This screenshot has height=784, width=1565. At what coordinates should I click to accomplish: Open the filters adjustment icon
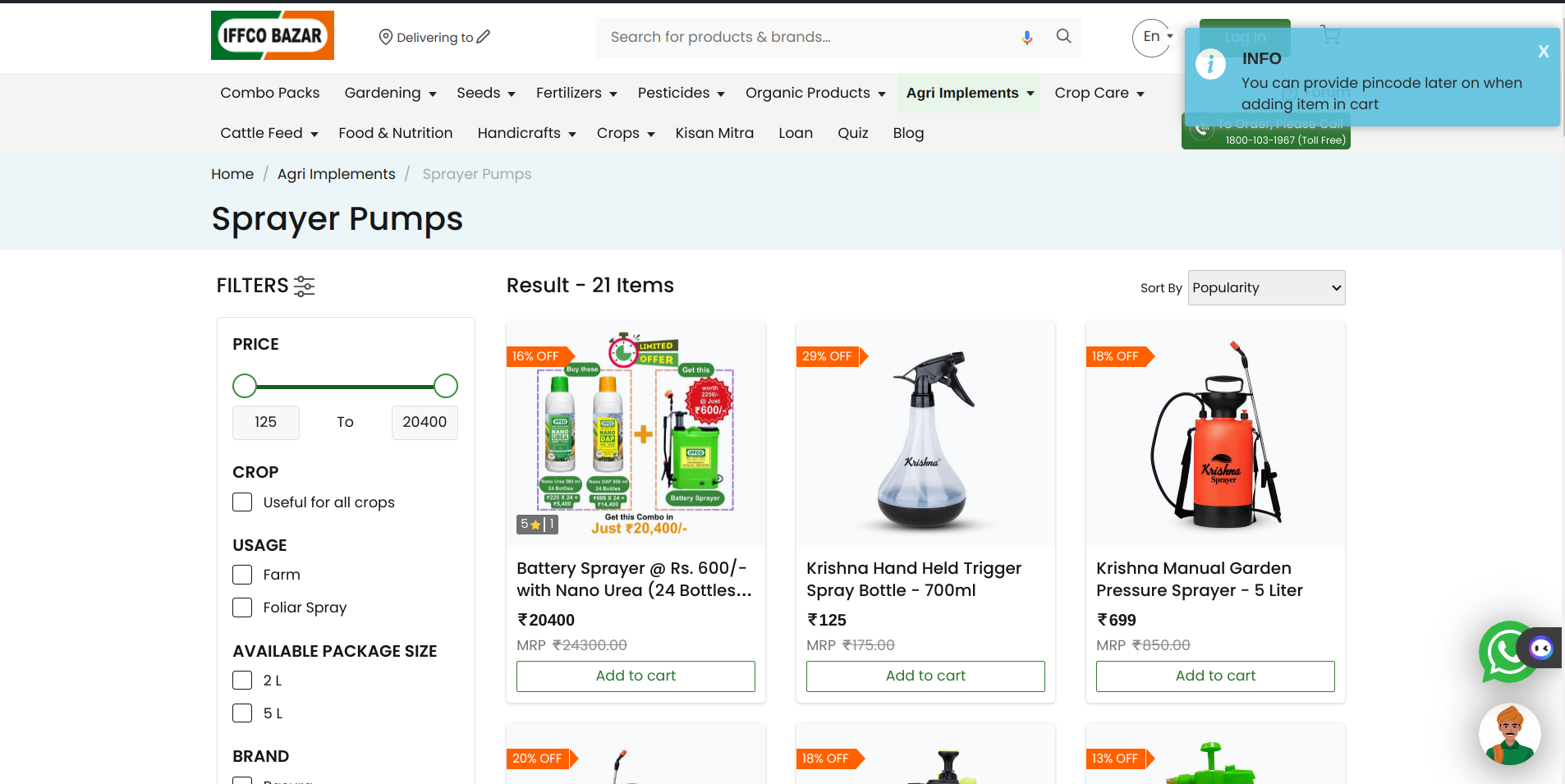[x=305, y=286]
